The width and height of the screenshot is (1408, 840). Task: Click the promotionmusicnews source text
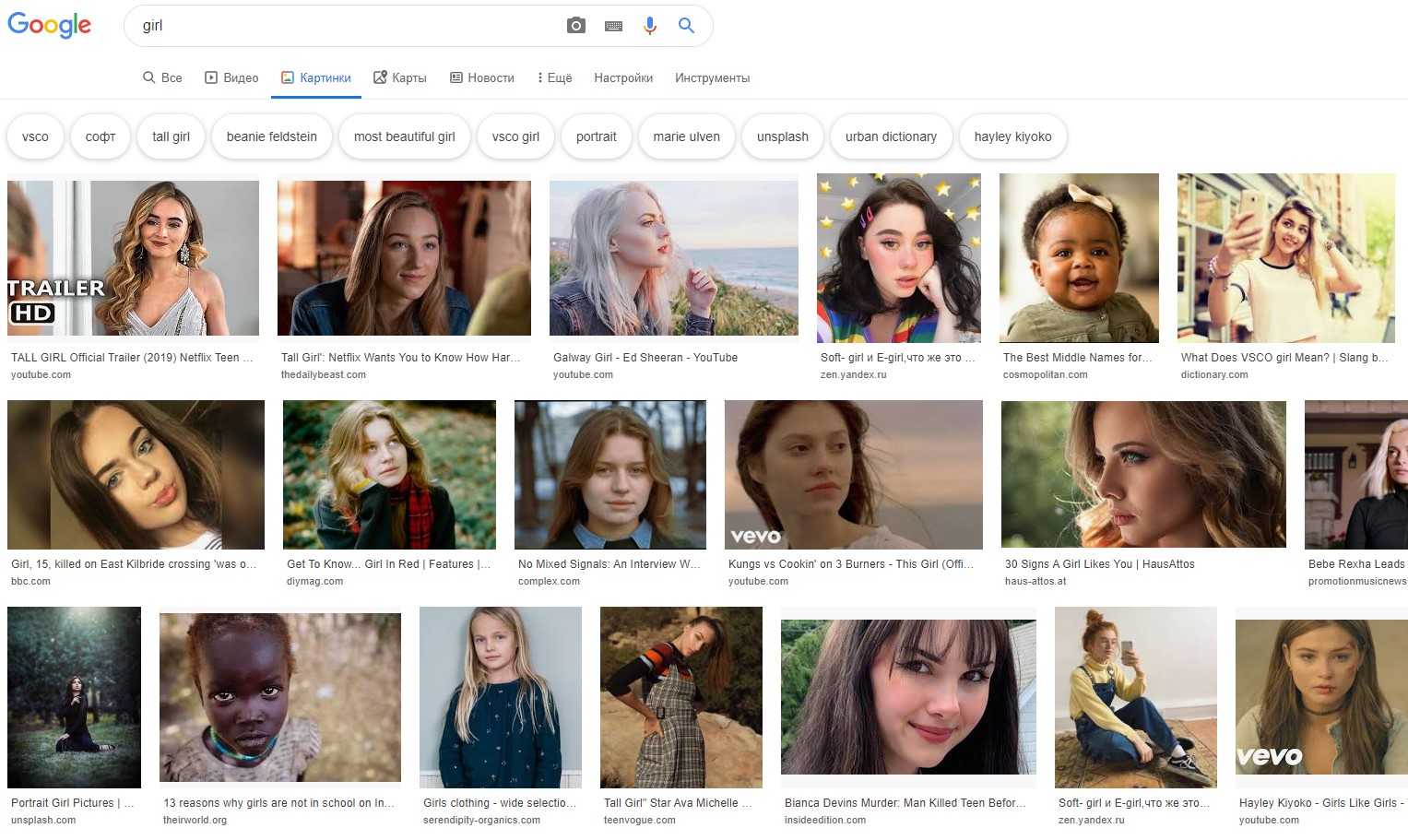point(1357,582)
